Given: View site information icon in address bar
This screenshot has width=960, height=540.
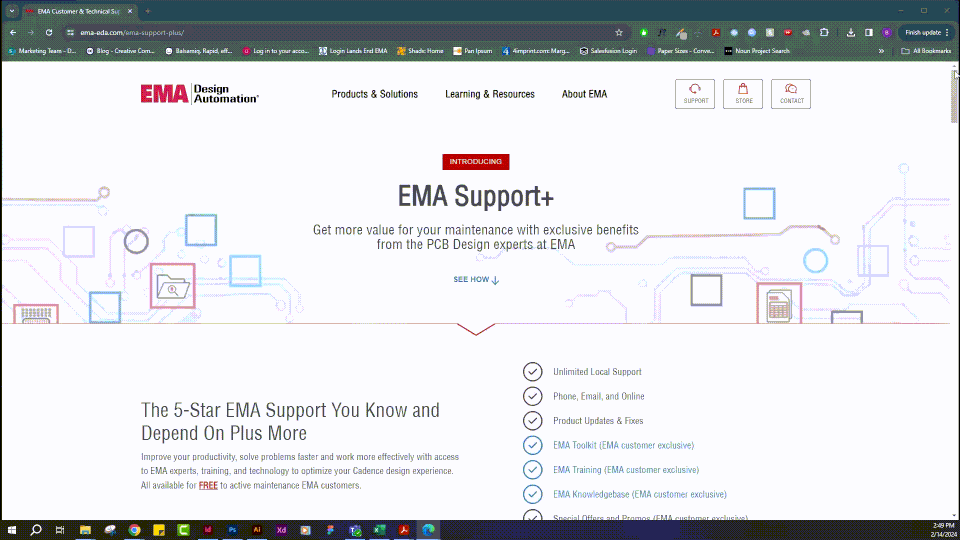Looking at the screenshot, I should pyautogui.click(x=70, y=32).
